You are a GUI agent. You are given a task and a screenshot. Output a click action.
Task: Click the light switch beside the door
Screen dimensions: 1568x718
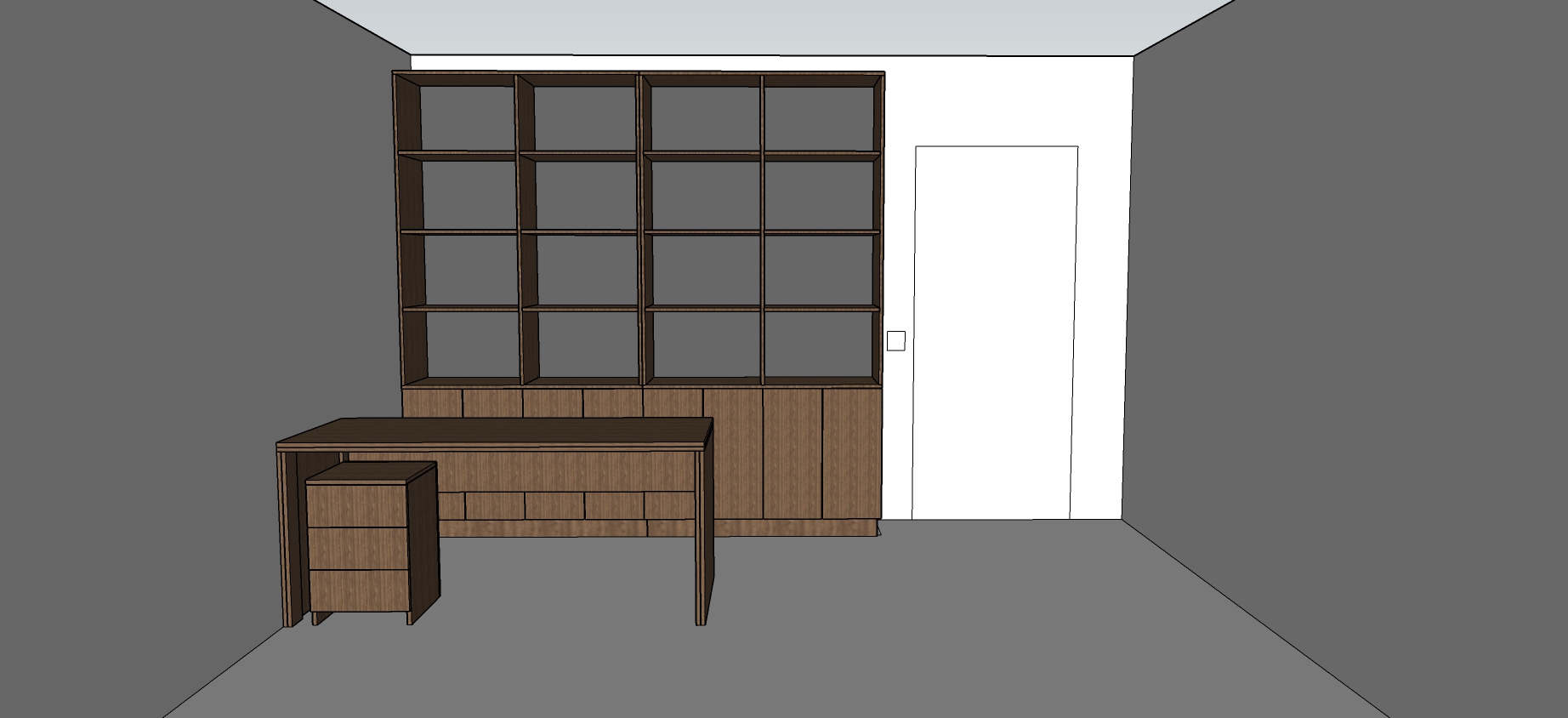tap(895, 341)
